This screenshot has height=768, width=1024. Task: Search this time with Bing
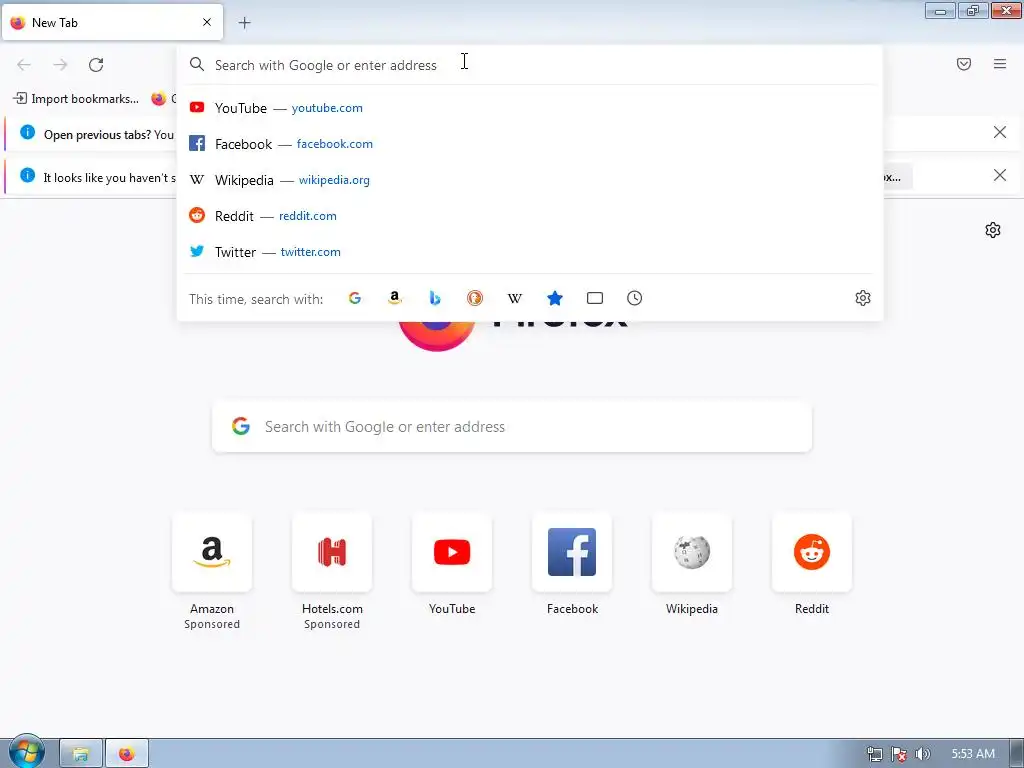(x=435, y=298)
